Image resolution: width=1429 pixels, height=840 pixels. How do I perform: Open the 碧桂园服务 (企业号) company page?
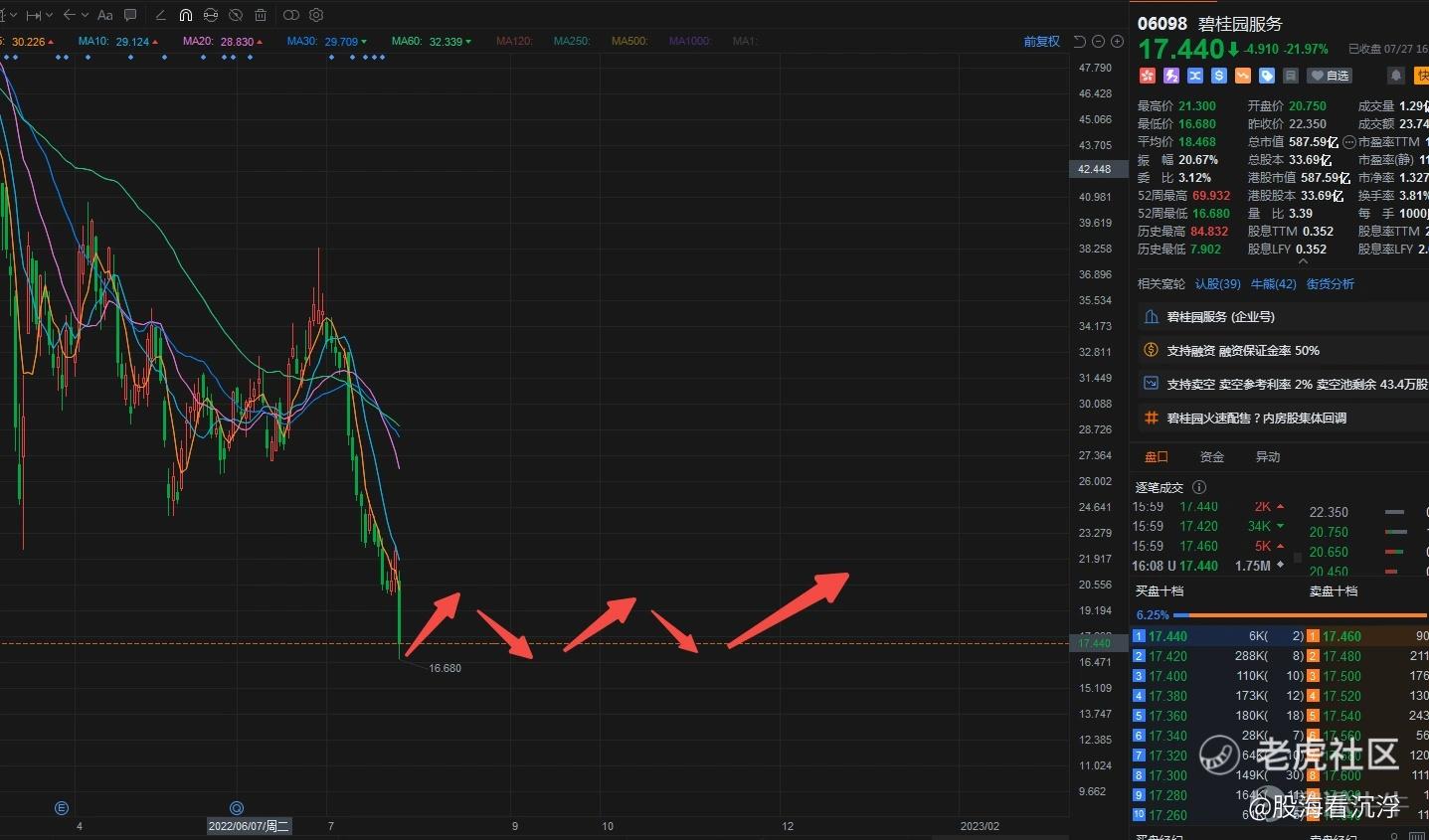point(1283,317)
